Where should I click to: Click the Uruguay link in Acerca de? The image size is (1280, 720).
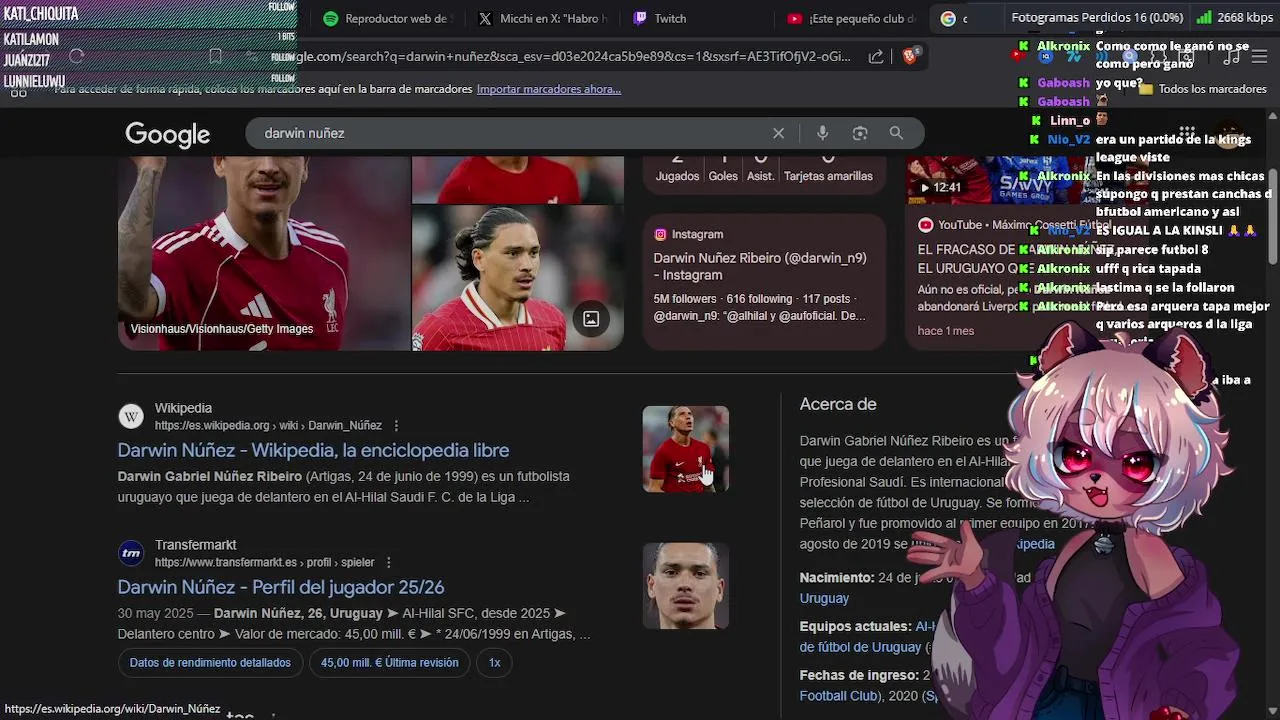click(824, 598)
